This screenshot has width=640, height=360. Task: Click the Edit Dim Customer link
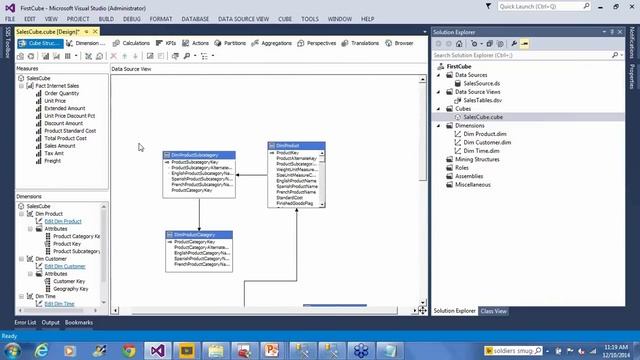65,266
